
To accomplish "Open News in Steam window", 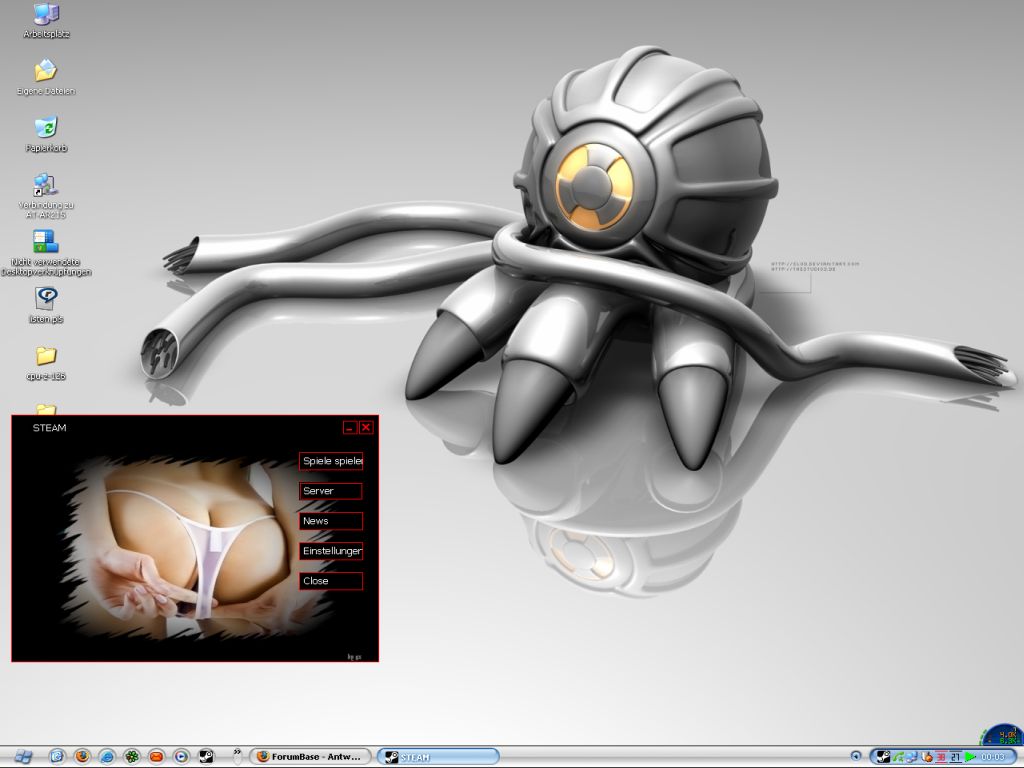I will (331, 521).
